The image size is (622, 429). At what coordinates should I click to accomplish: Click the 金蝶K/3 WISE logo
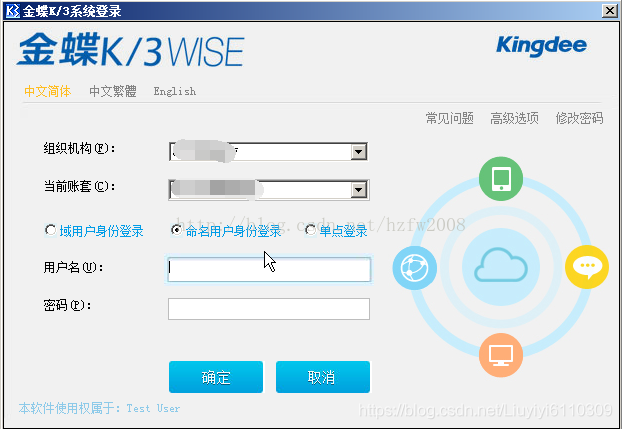pos(131,50)
